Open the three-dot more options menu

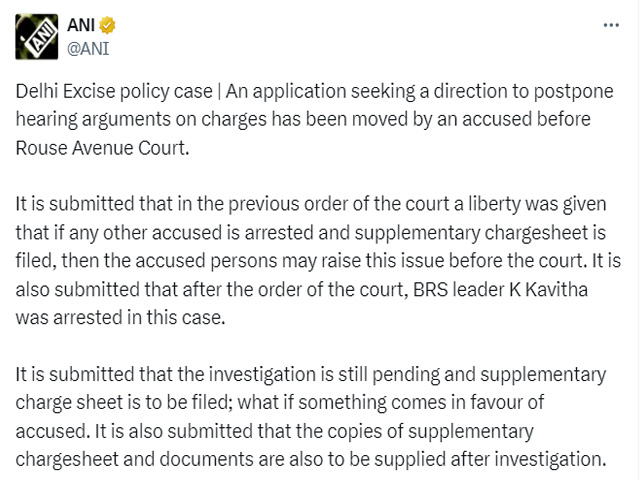point(611,25)
